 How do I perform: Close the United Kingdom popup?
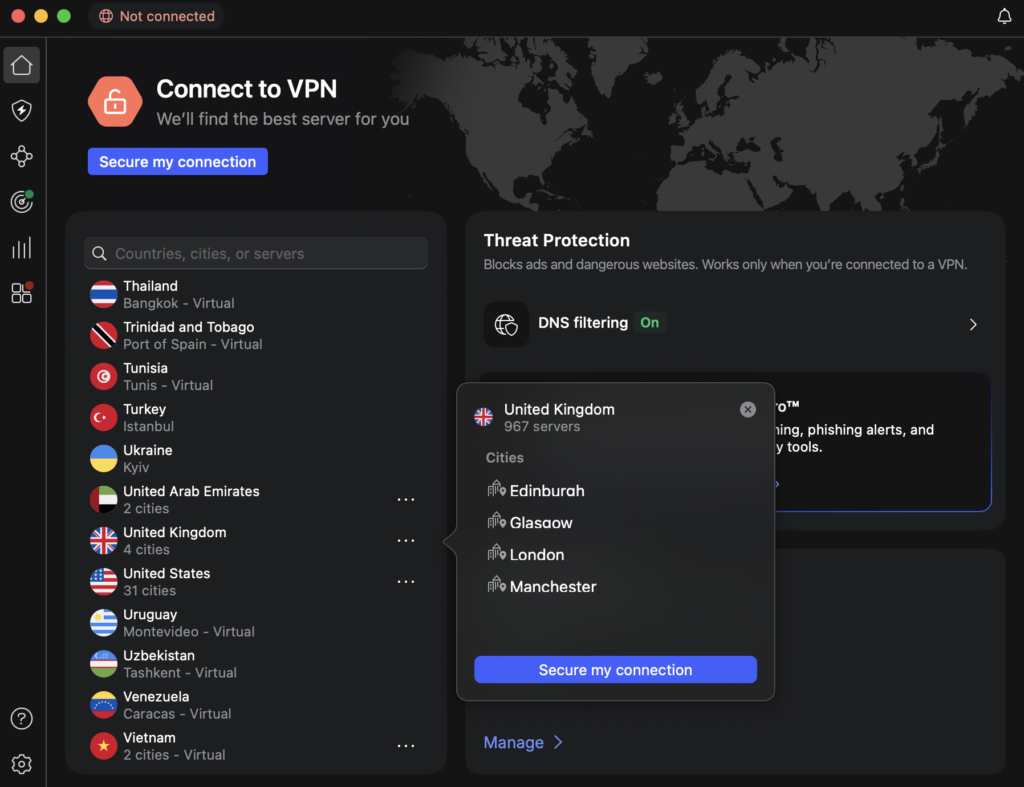point(748,410)
